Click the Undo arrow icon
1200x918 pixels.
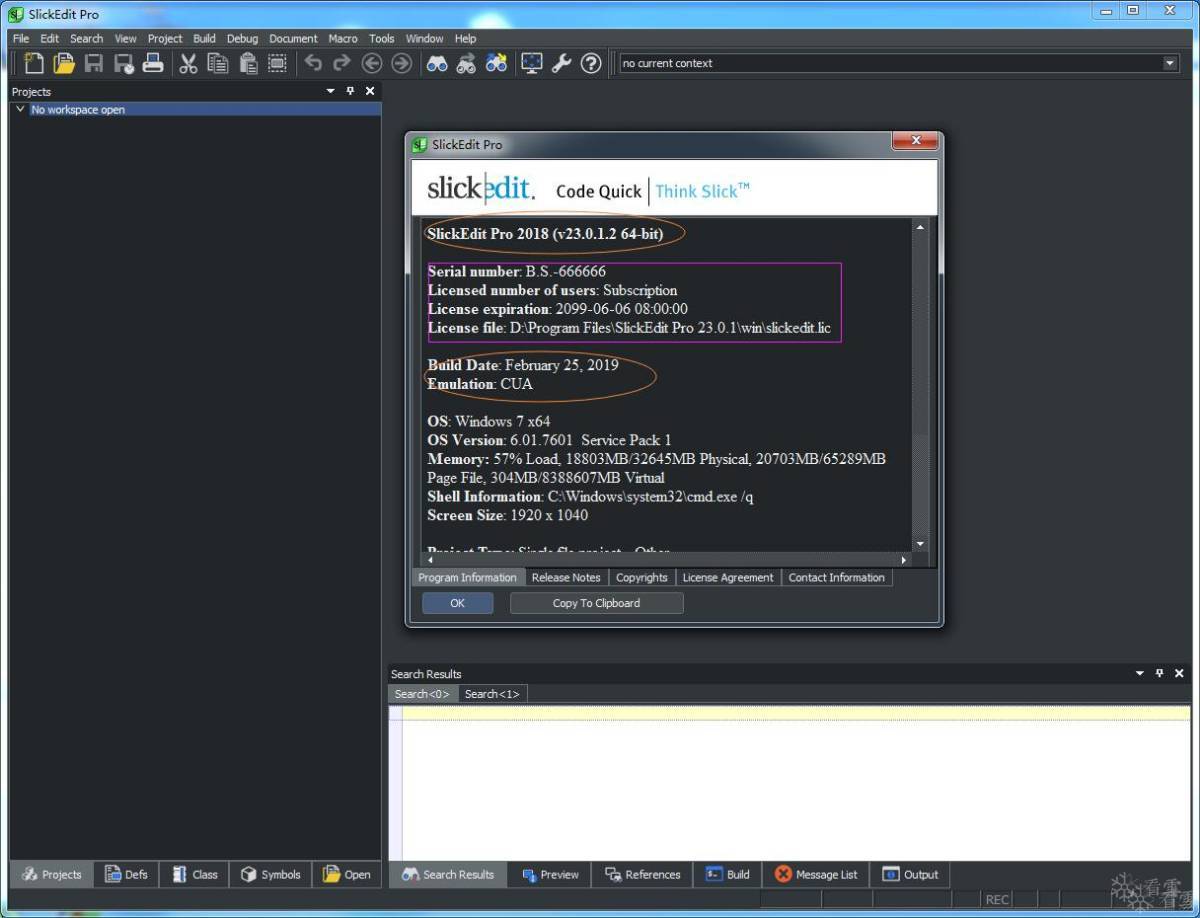[x=313, y=63]
